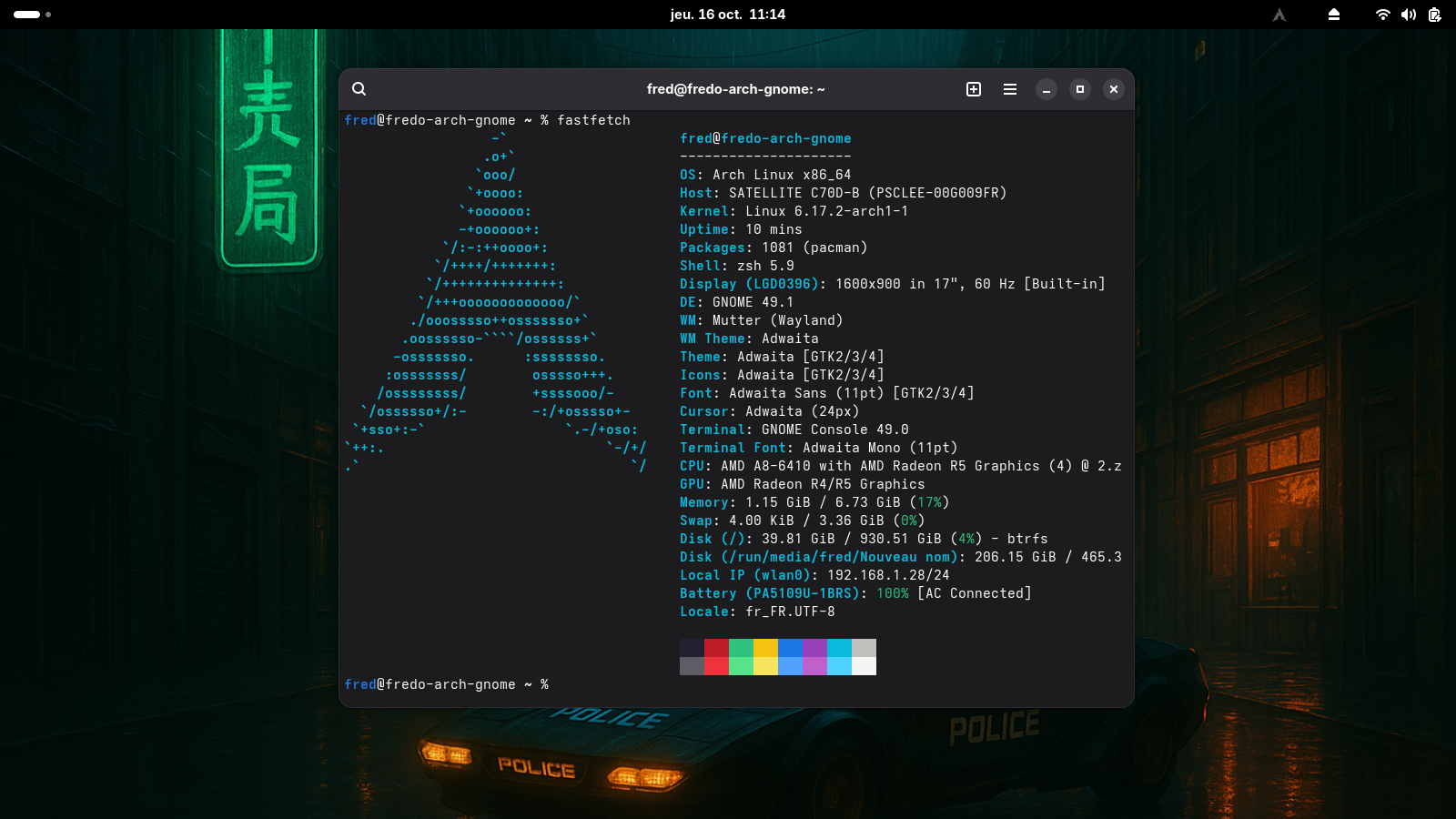
Task: Minimize the GNOME Console window
Action: 1046,89
